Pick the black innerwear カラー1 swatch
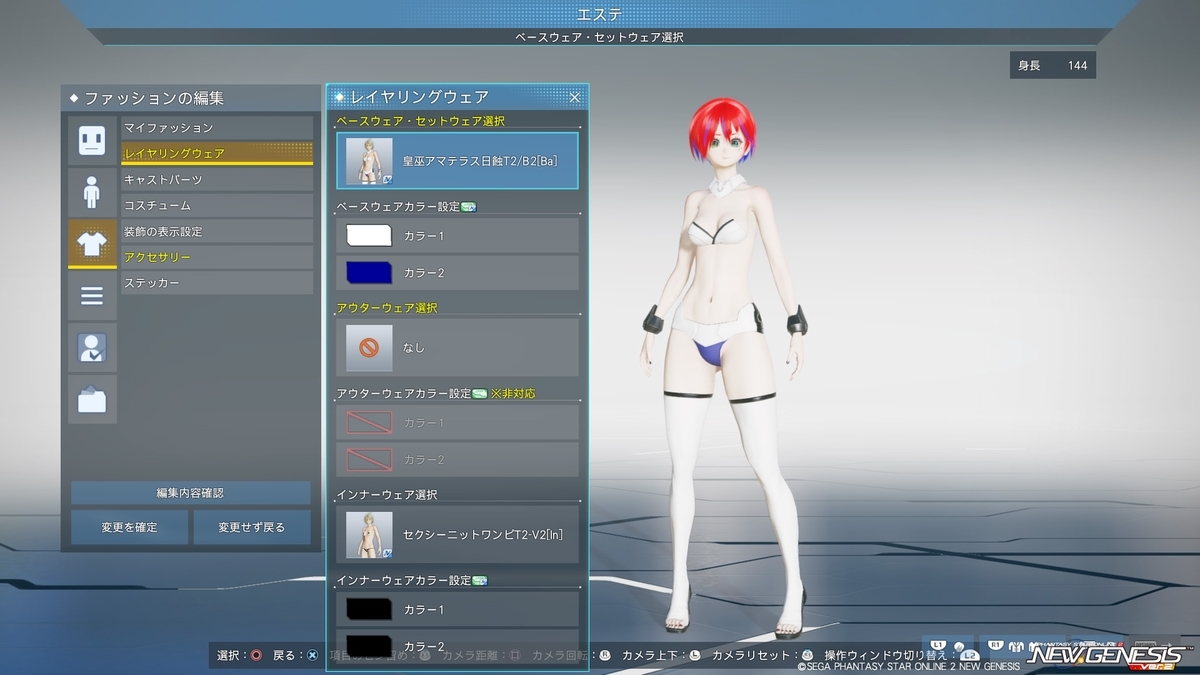Viewport: 1200px width, 675px height. (x=369, y=609)
